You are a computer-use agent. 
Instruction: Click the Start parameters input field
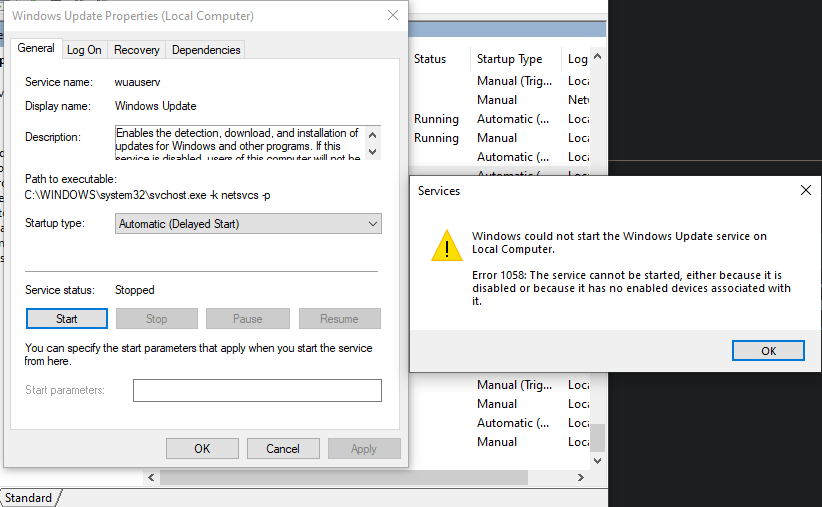tap(257, 391)
